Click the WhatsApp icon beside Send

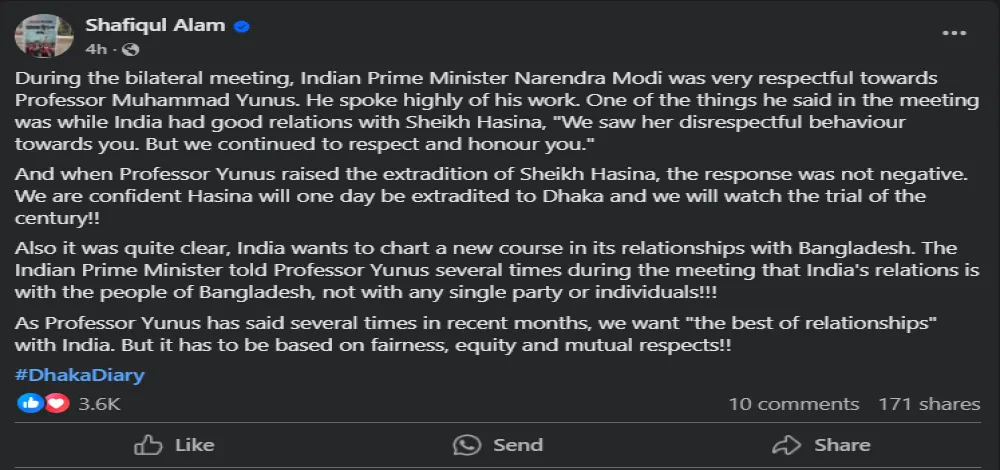466,444
